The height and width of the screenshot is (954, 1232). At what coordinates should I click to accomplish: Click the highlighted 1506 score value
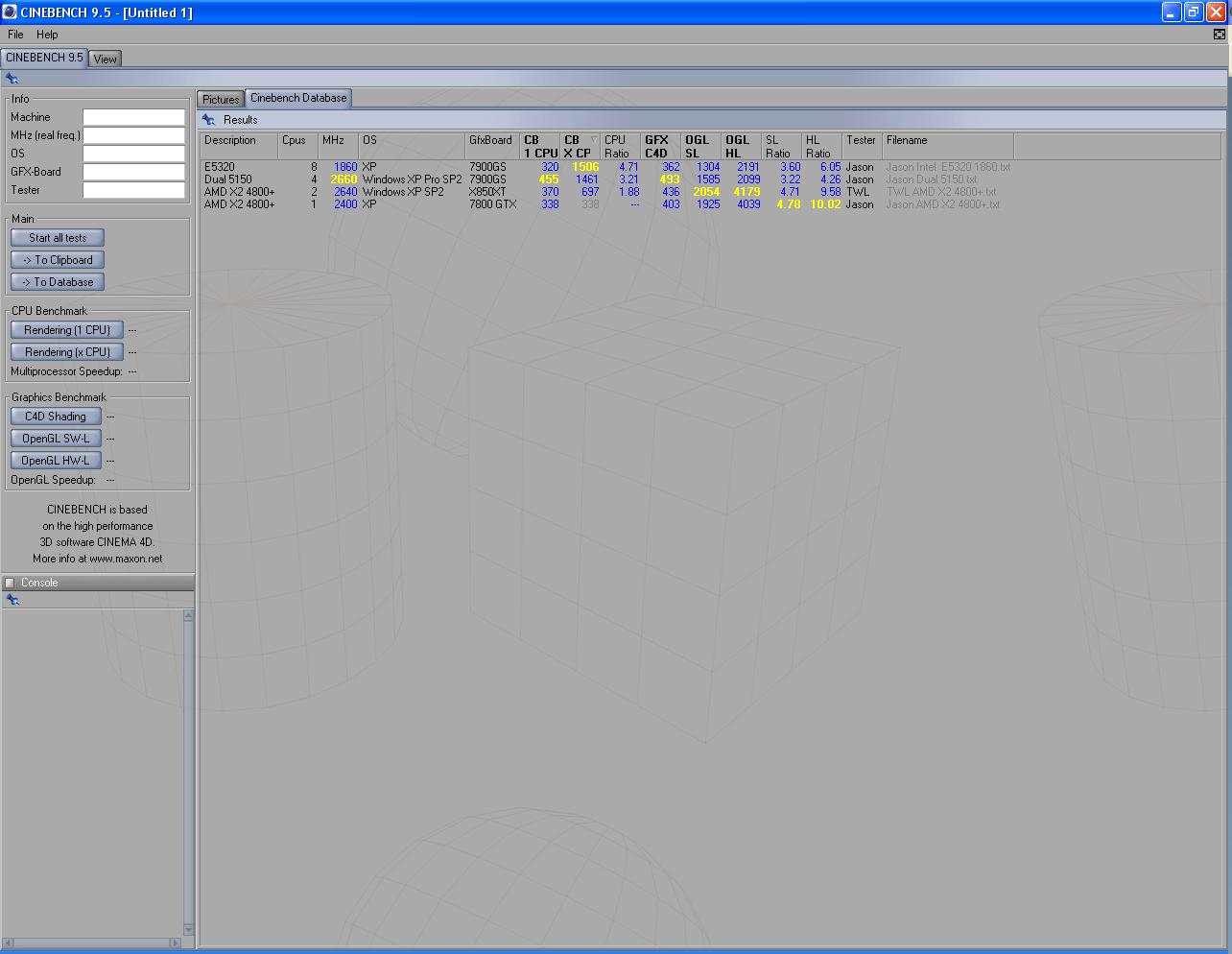[x=585, y=167]
